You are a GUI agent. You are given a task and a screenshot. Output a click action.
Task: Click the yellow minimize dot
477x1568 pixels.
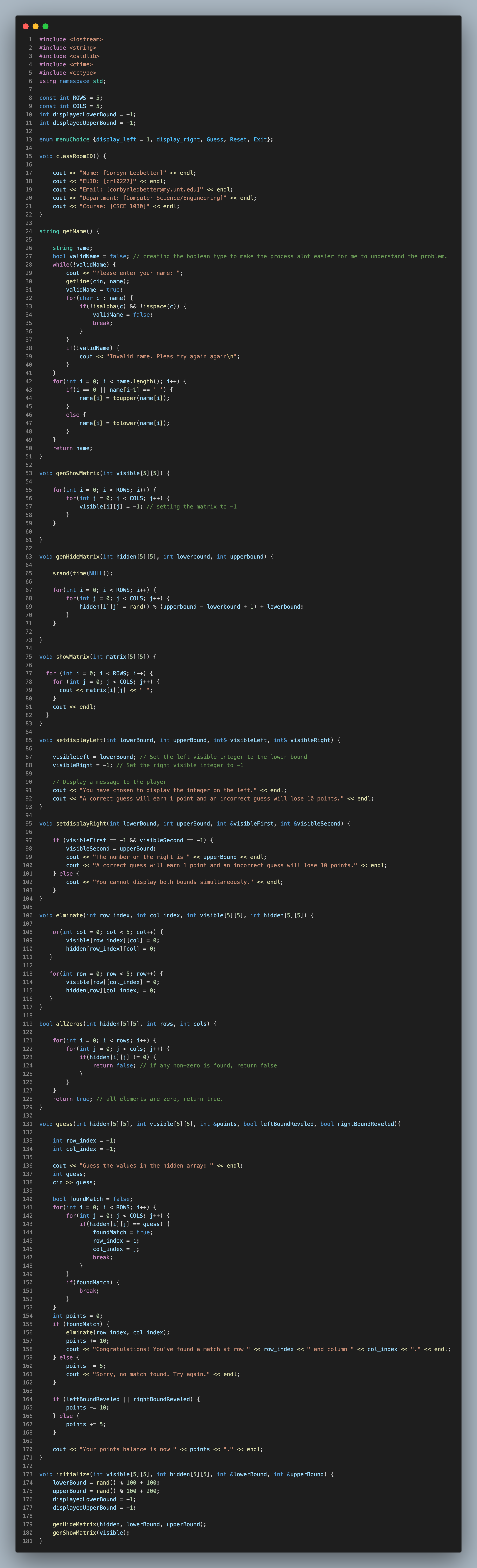35,26
